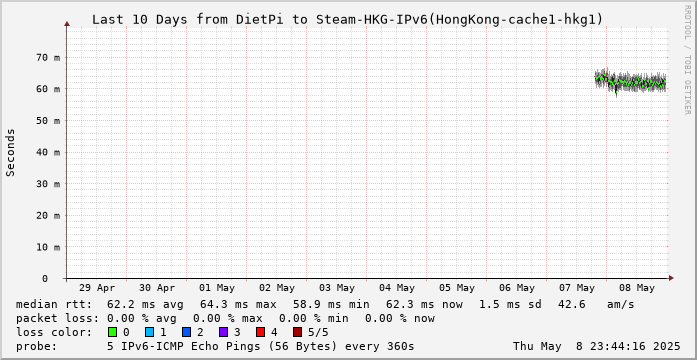The height and width of the screenshot is (360, 697).
Task: Click the 70 m y-axis tick label
Action: click(48, 57)
